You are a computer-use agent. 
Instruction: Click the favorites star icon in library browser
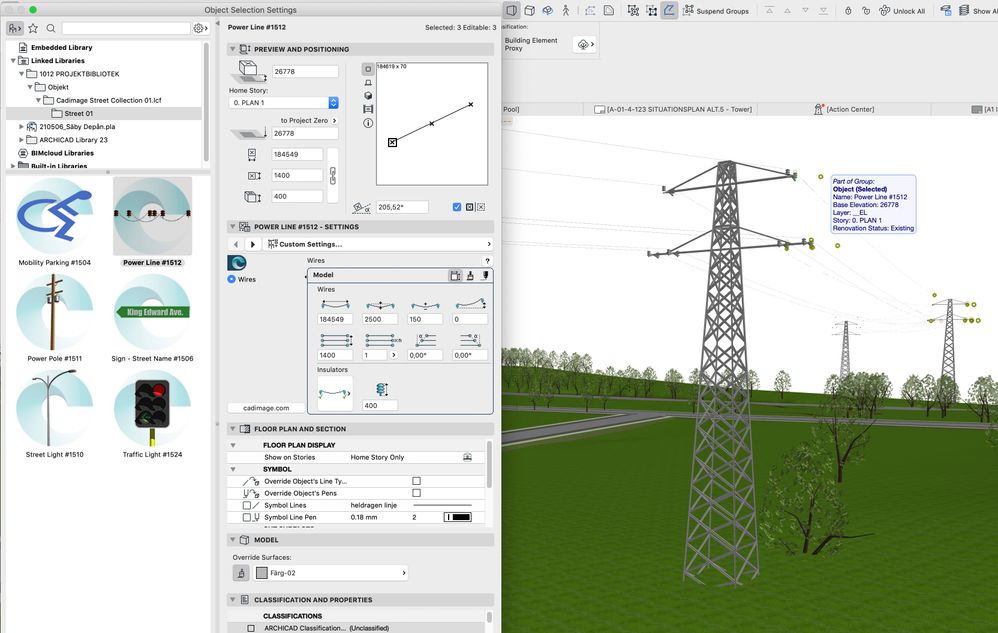33,28
